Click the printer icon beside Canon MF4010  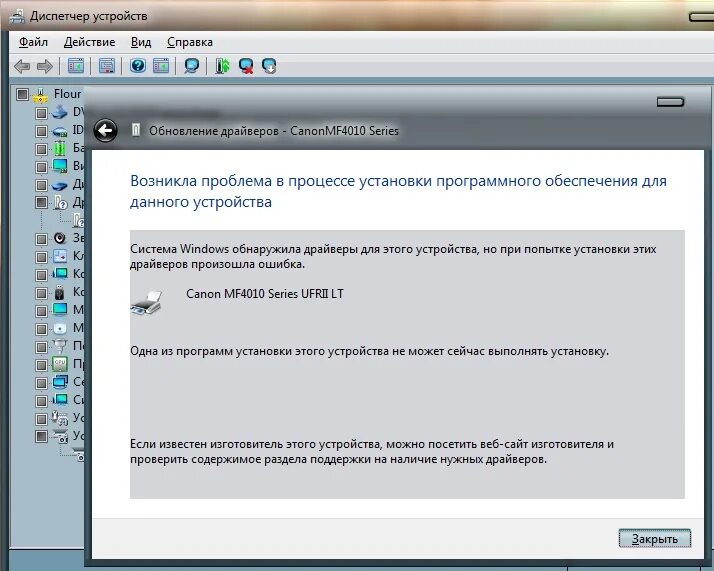click(x=147, y=303)
